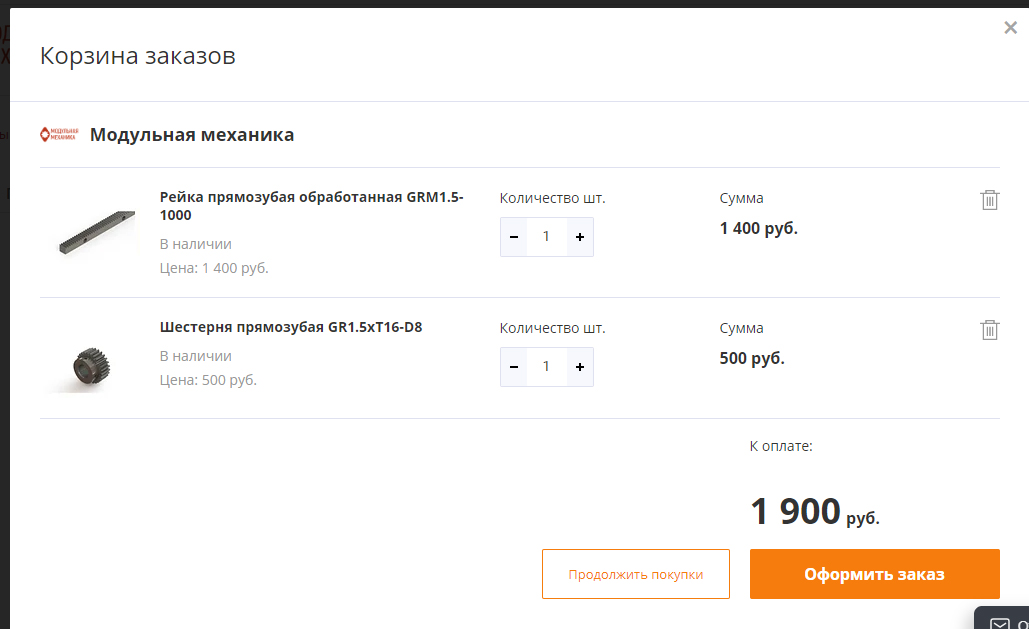
Task: Delete the GRM1.5-1000 rack from cart
Action: 989,199
